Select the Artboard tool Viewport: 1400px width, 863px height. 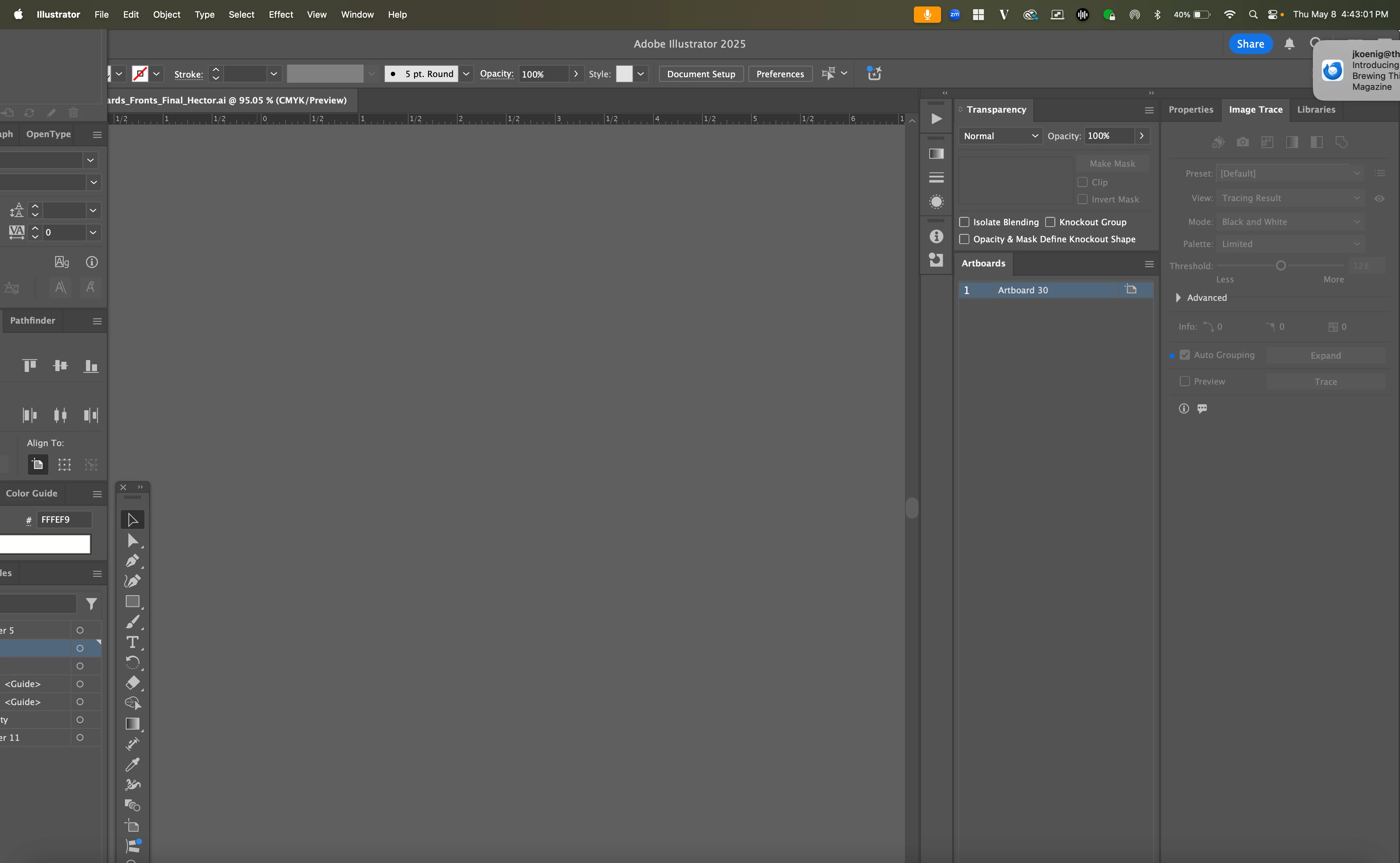click(x=132, y=825)
